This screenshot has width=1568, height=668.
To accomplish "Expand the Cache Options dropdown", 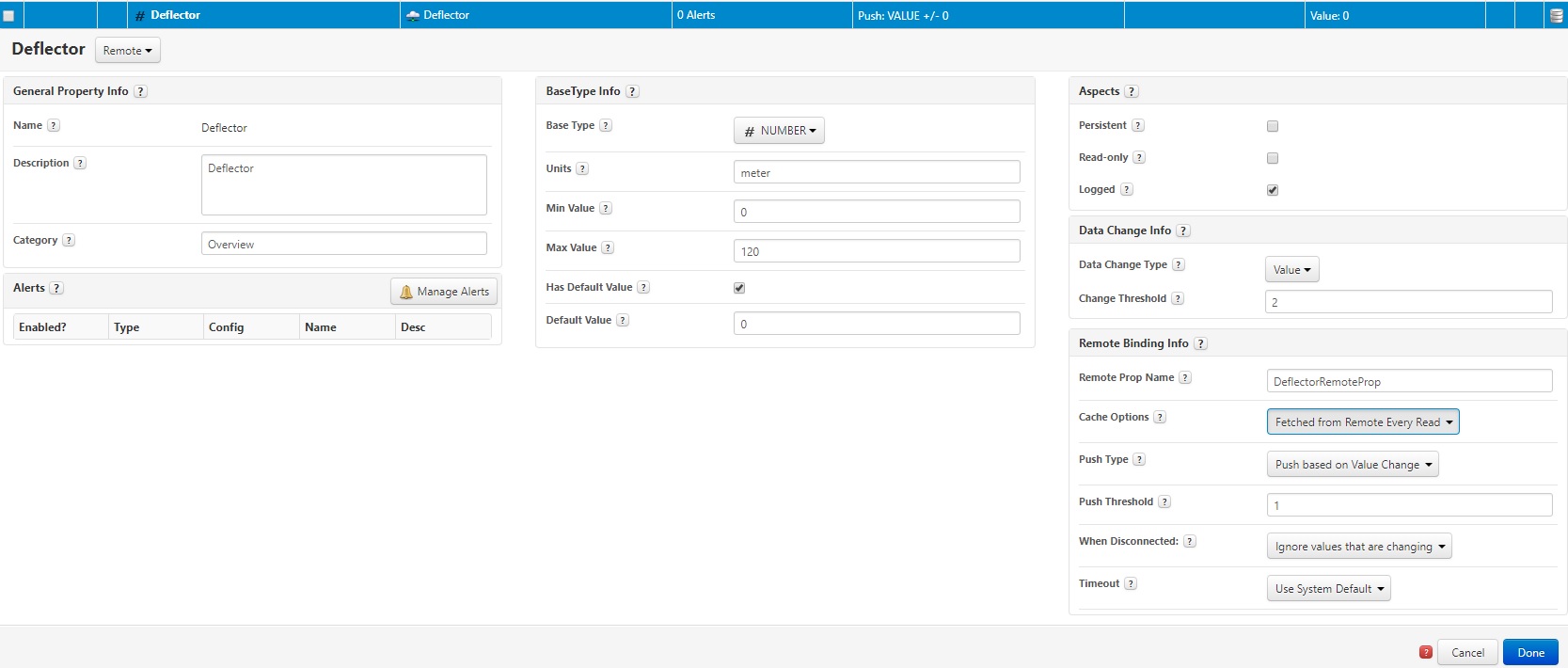I will 1362,422.
